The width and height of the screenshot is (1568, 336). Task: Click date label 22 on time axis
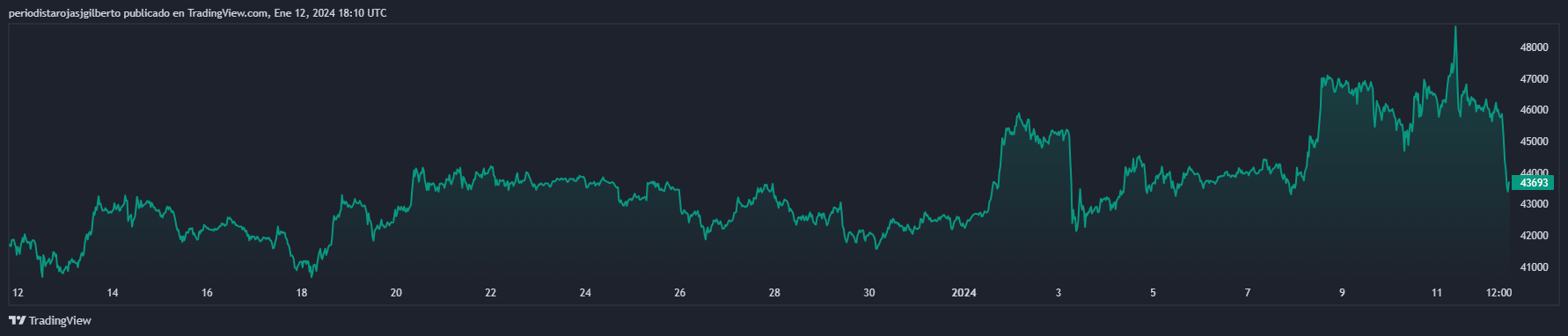click(491, 293)
